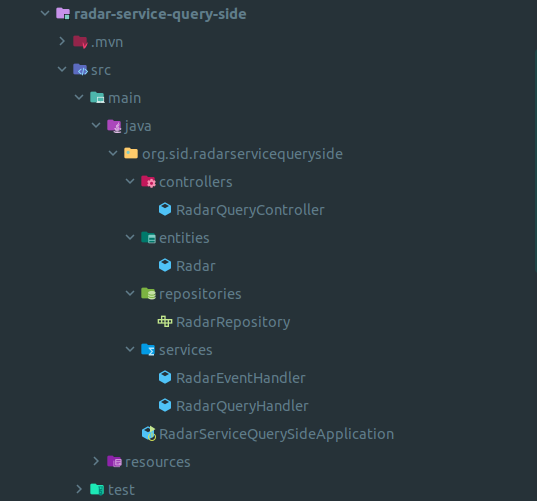Select the java row label
The height and width of the screenshot is (501, 537).
click(138, 126)
